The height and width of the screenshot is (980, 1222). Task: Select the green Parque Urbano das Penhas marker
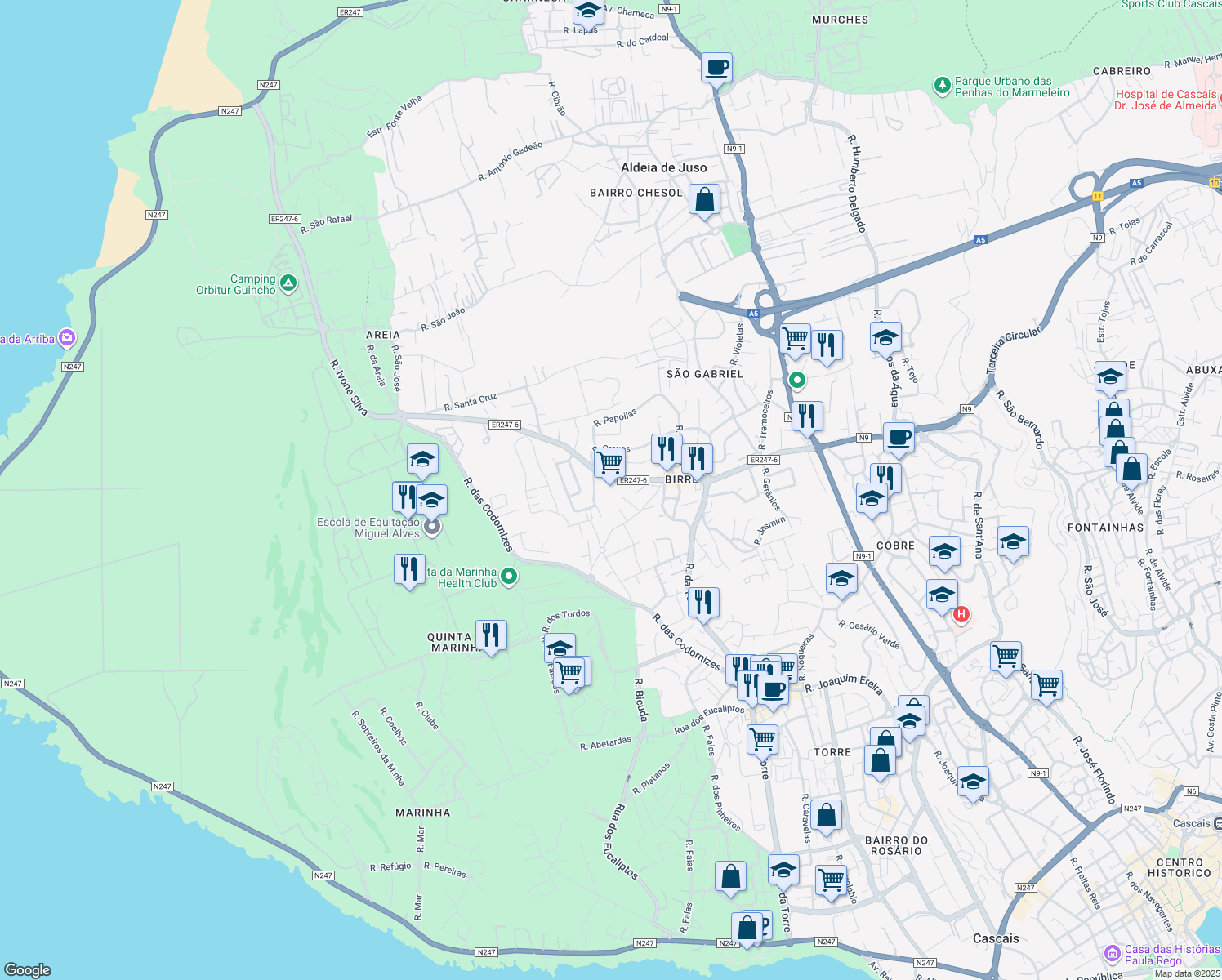click(943, 85)
